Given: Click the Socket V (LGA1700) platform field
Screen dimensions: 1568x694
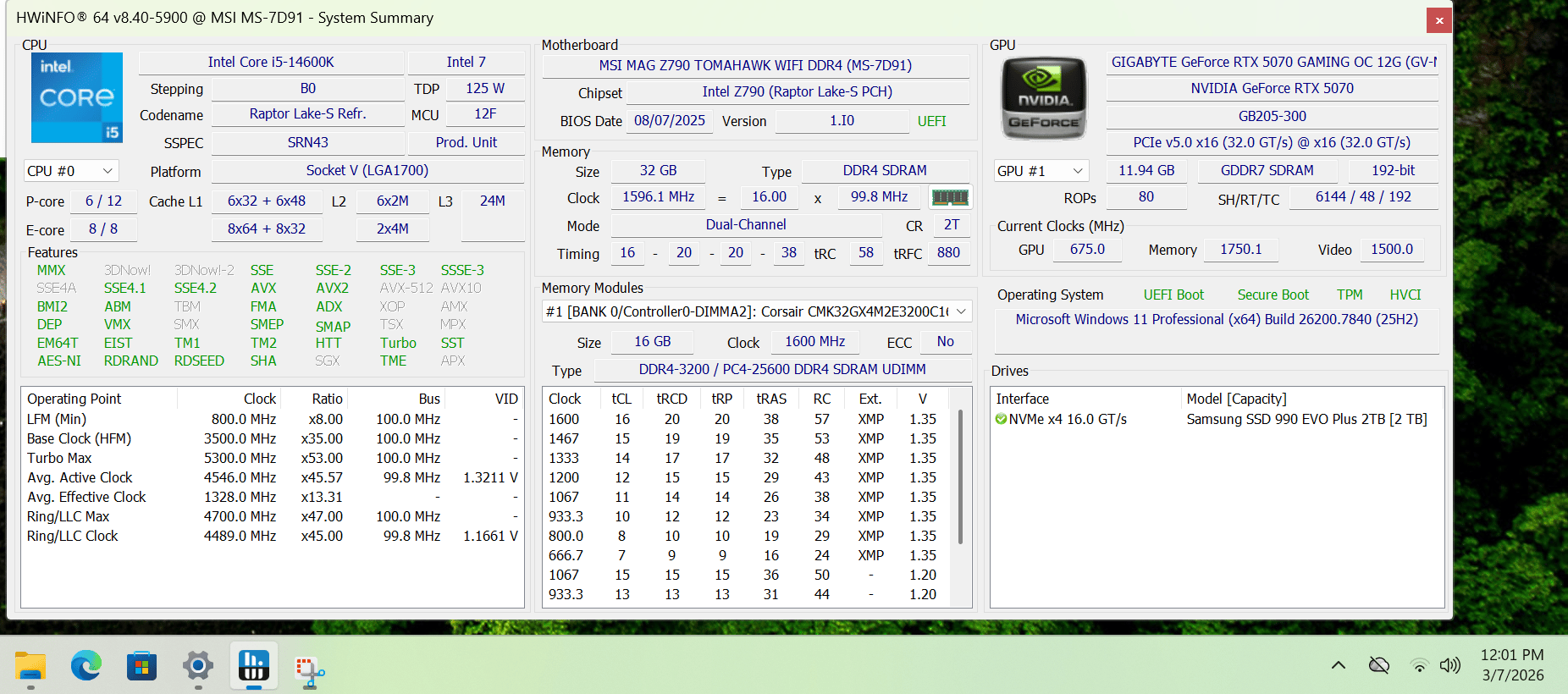Looking at the screenshot, I should click(367, 171).
